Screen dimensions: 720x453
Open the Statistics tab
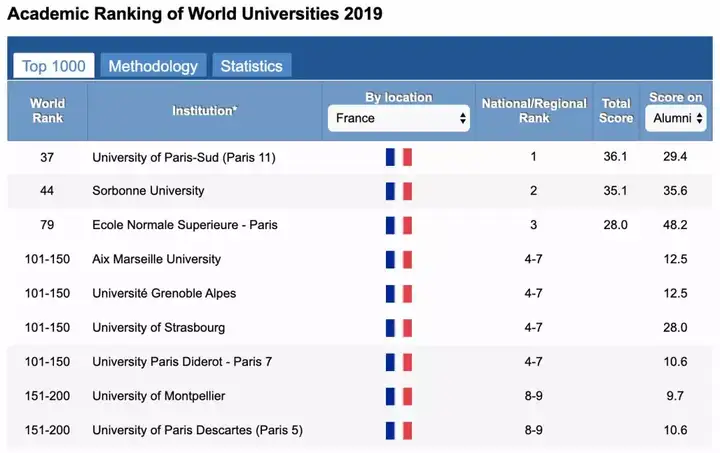click(251, 66)
